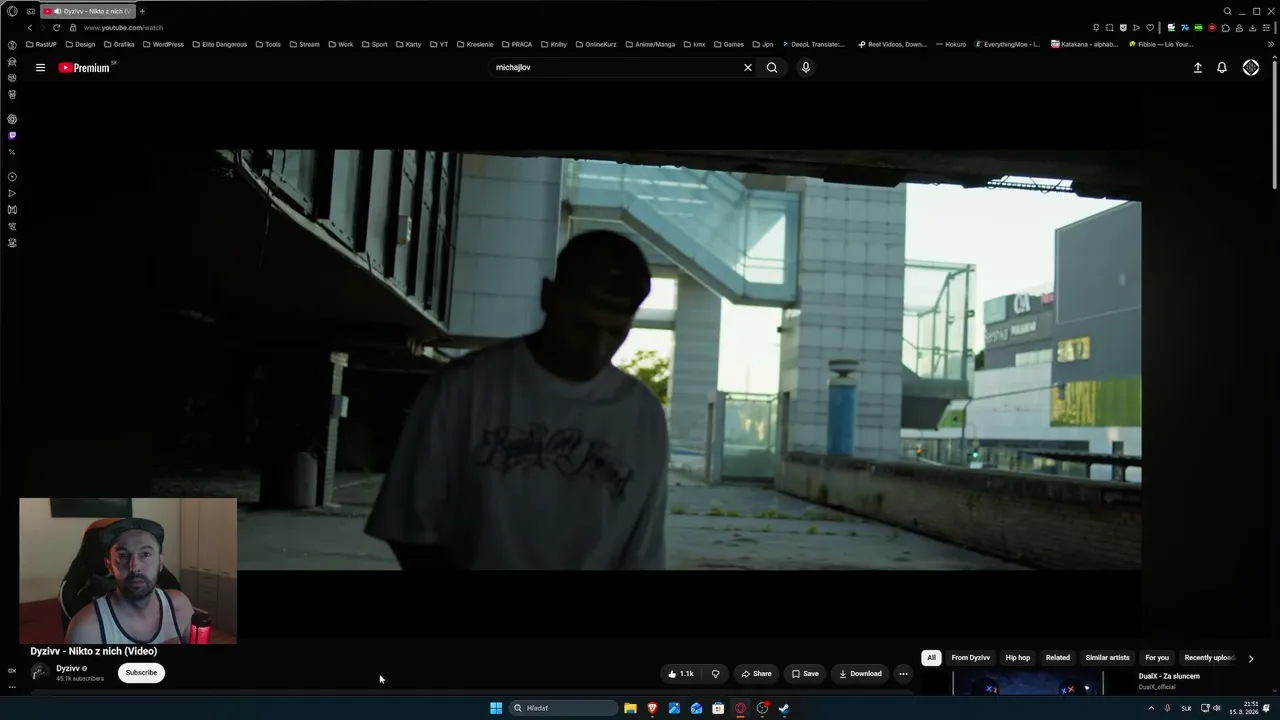Image resolution: width=1280 pixels, height=720 pixels.
Task: Search tabs with the title bar magnifier
Action: click(x=1227, y=11)
